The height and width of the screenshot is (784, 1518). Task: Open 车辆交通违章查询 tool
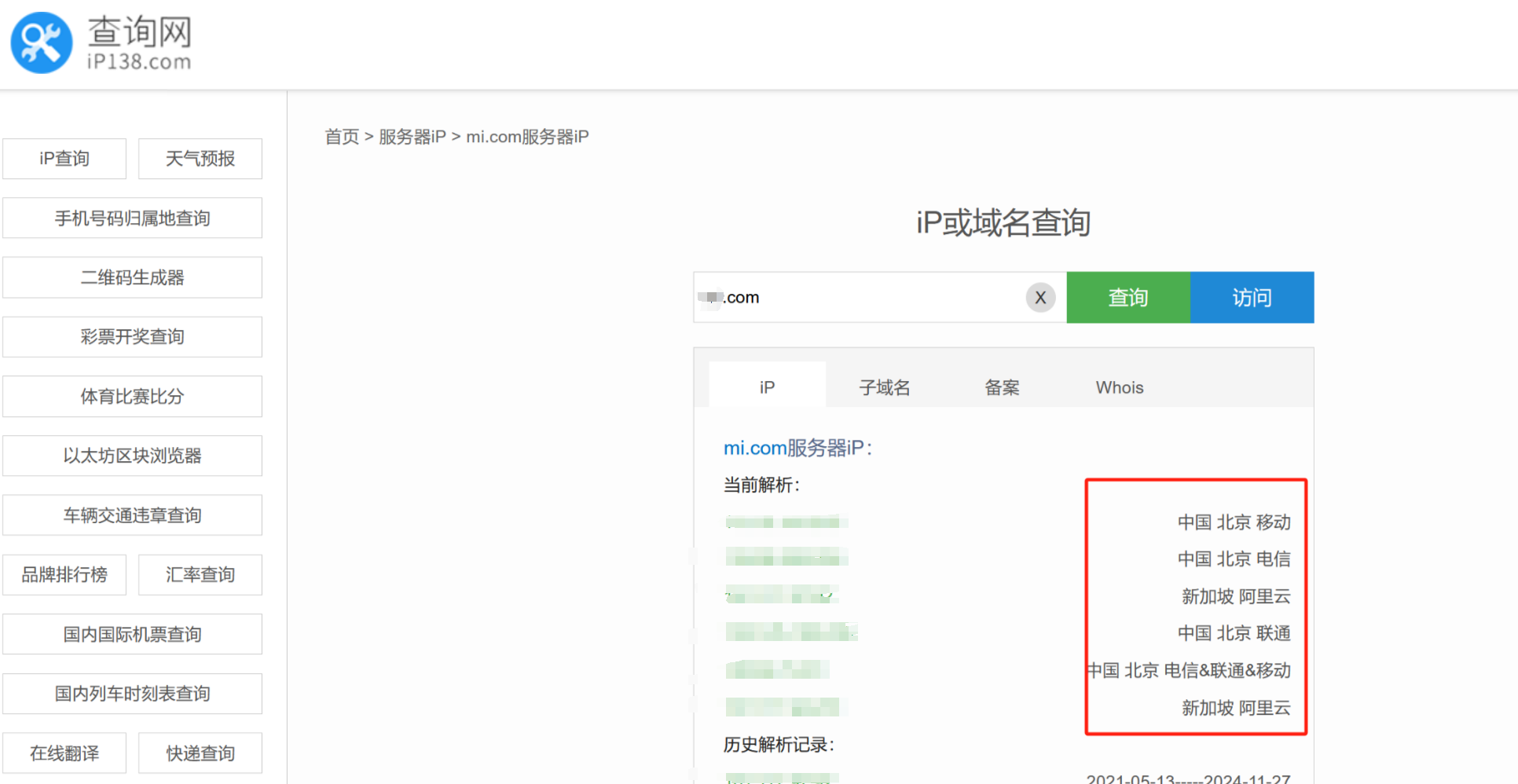[132, 515]
